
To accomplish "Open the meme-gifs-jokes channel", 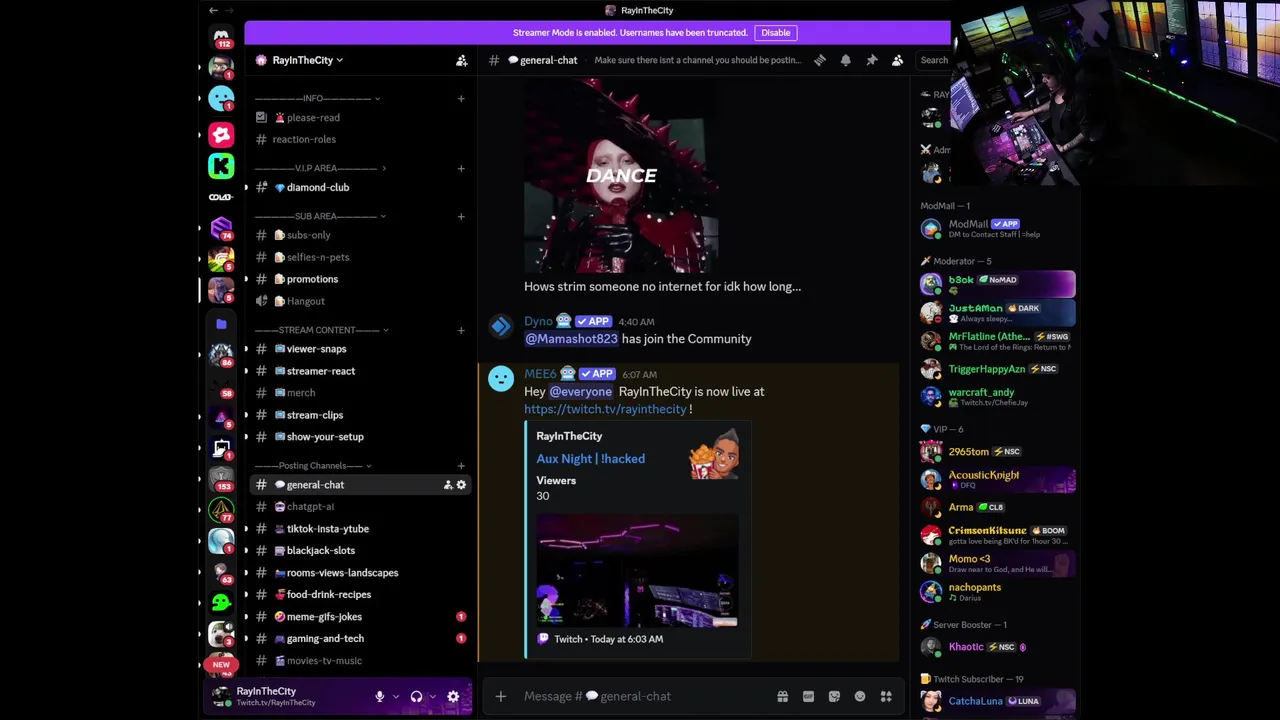I will (361, 617).
